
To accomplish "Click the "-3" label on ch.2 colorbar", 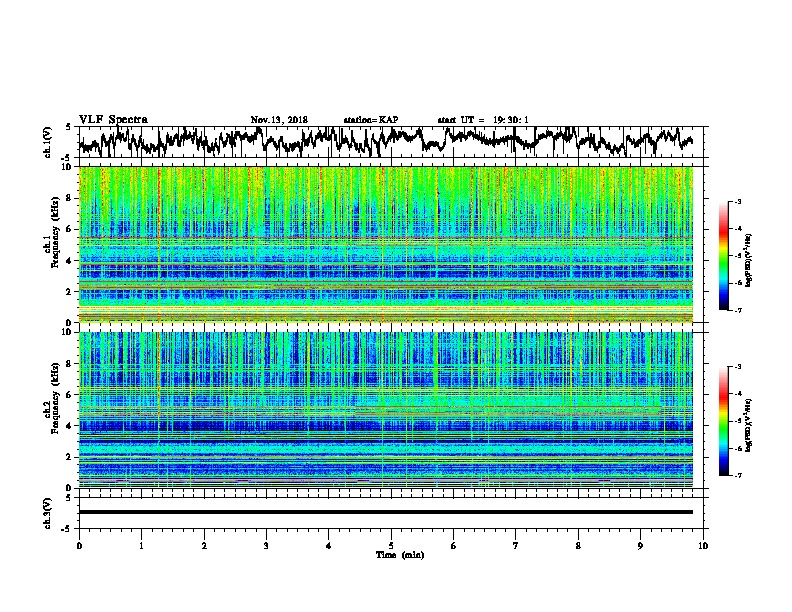I will [x=737, y=367].
